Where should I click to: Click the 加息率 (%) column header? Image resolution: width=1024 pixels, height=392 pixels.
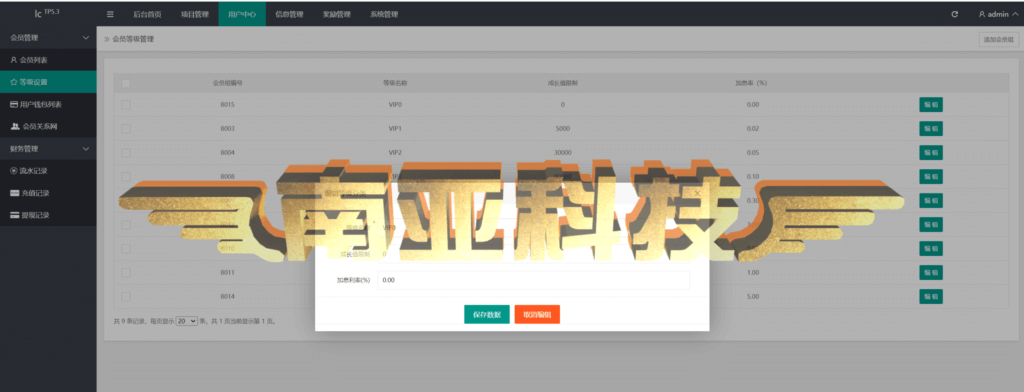click(x=750, y=83)
